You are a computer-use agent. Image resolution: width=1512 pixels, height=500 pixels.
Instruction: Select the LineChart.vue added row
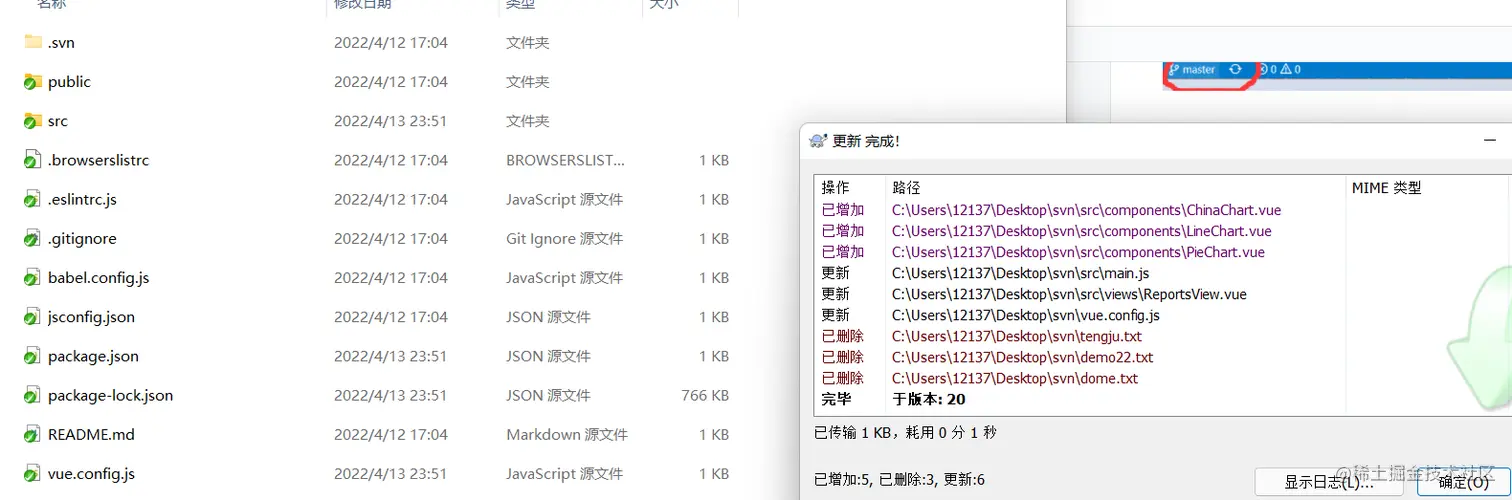point(1082,231)
